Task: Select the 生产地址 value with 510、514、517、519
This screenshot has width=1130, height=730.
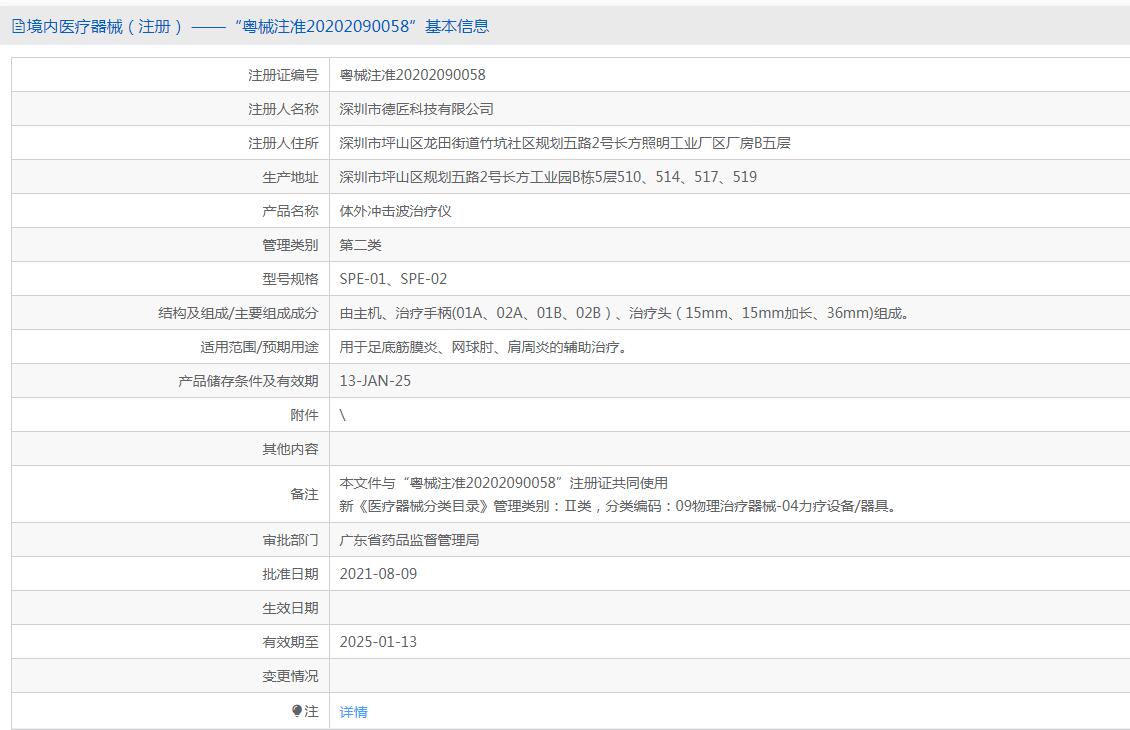Action: pyautogui.click(x=548, y=177)
